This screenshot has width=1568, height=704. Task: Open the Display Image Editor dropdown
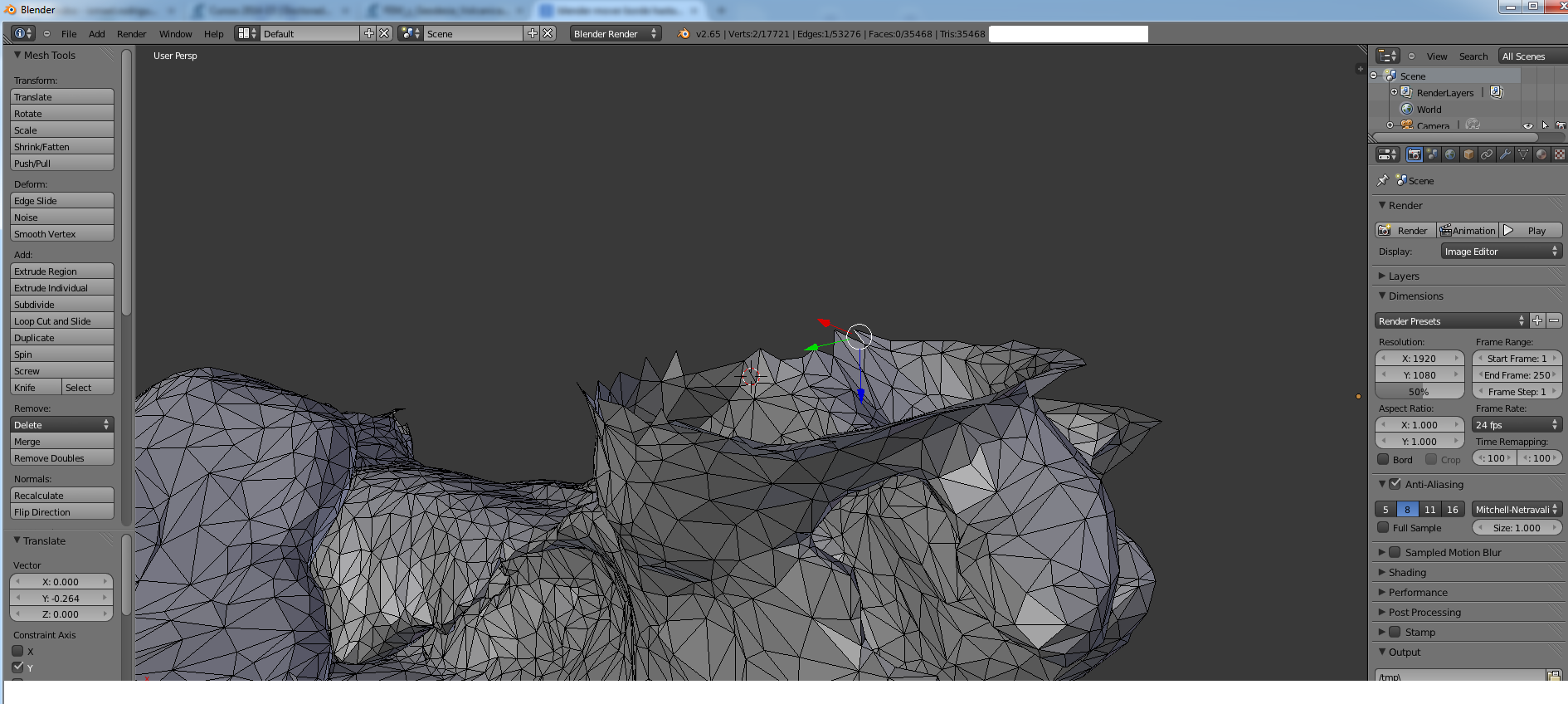[x=1501, y=252]
